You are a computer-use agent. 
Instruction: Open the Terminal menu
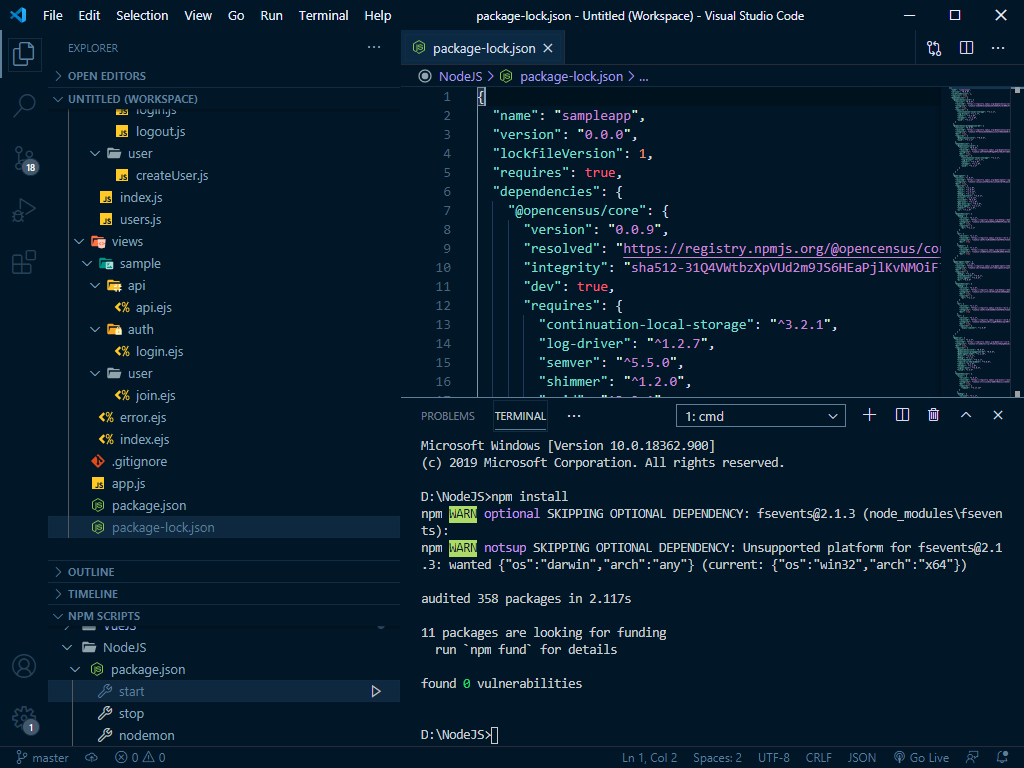323,16
